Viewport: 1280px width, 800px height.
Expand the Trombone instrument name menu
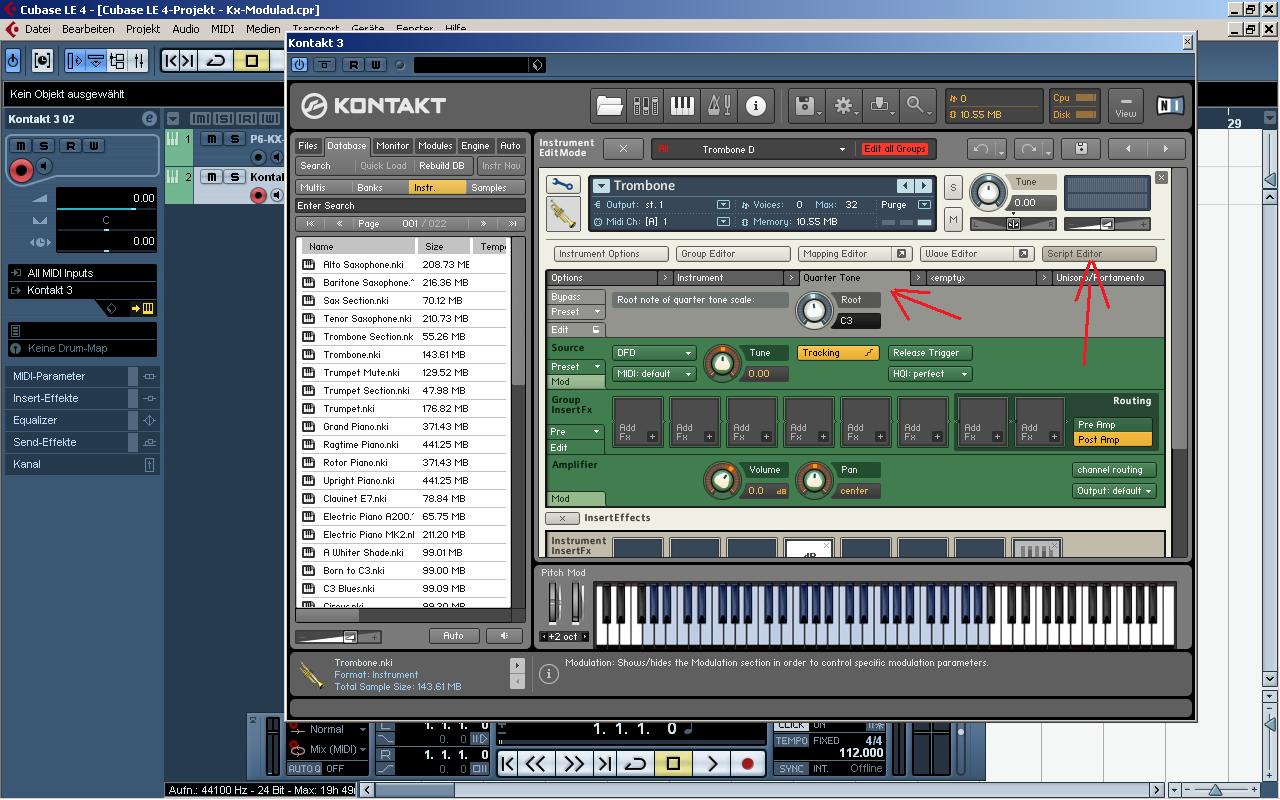601,186
